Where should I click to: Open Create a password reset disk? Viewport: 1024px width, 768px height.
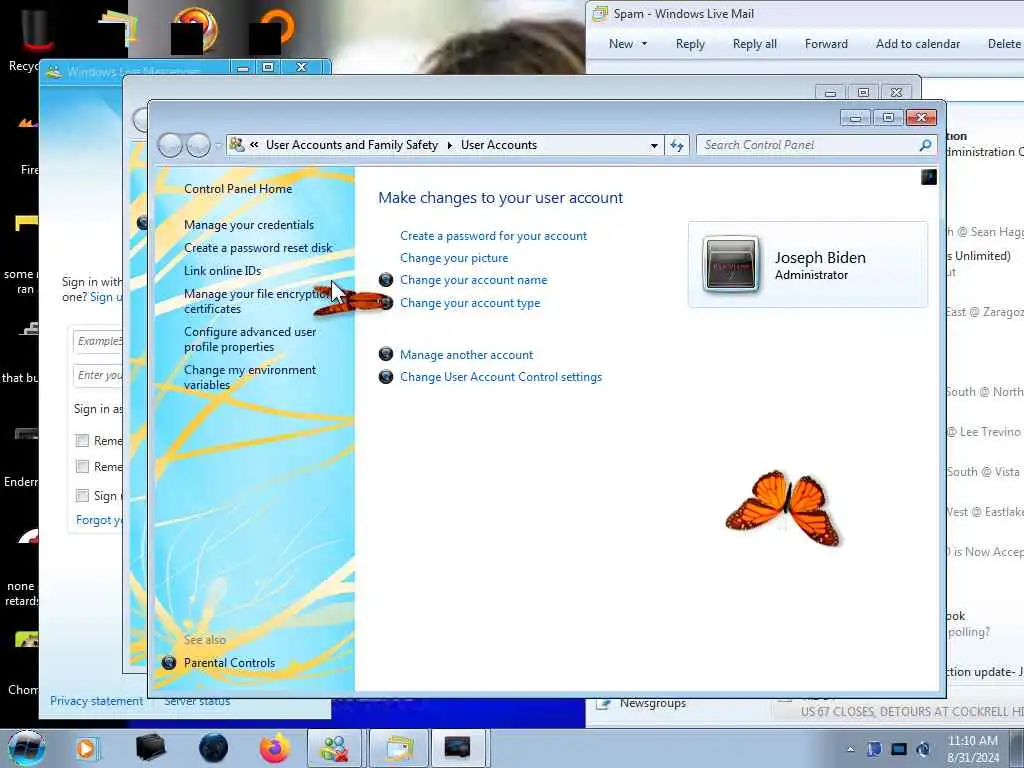(x=258, y=248)
